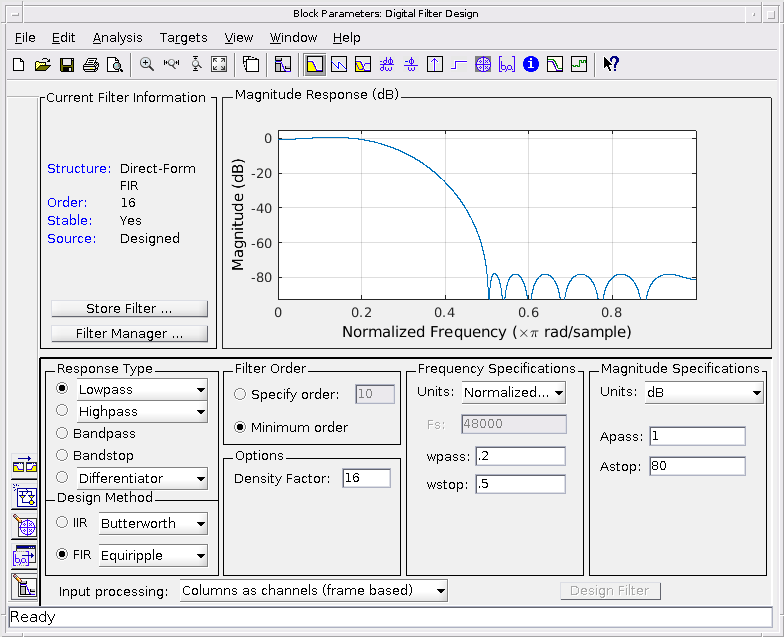This screenshot has width=784, height=637.
Task: Open Input processing dropdown
Action: [x=313, y=590]
